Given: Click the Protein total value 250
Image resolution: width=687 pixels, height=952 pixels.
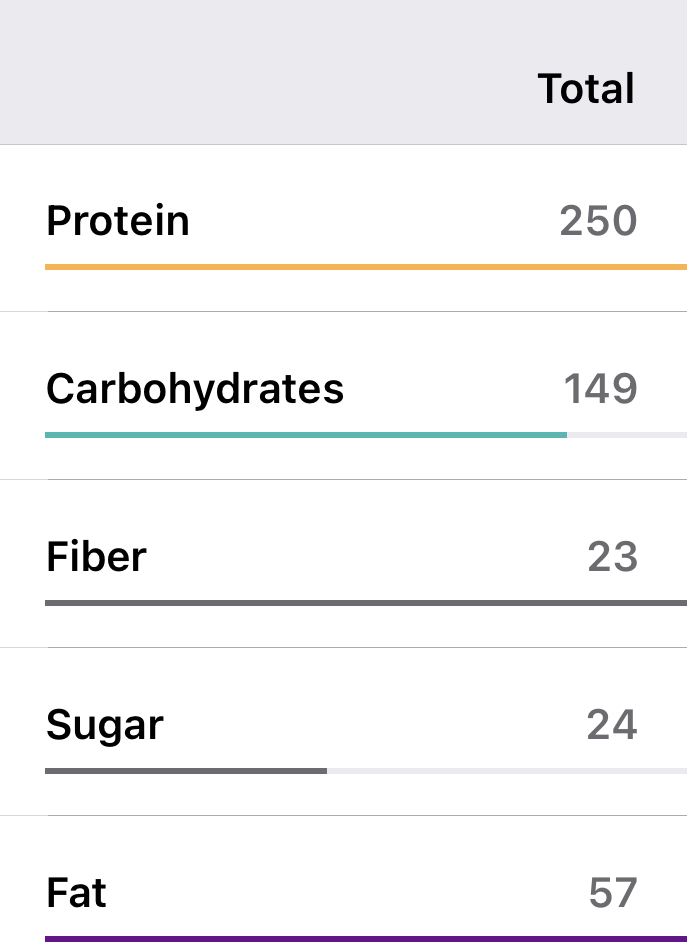Looking at the screenshot, I should pyautogui.click(x=598, y=221).
